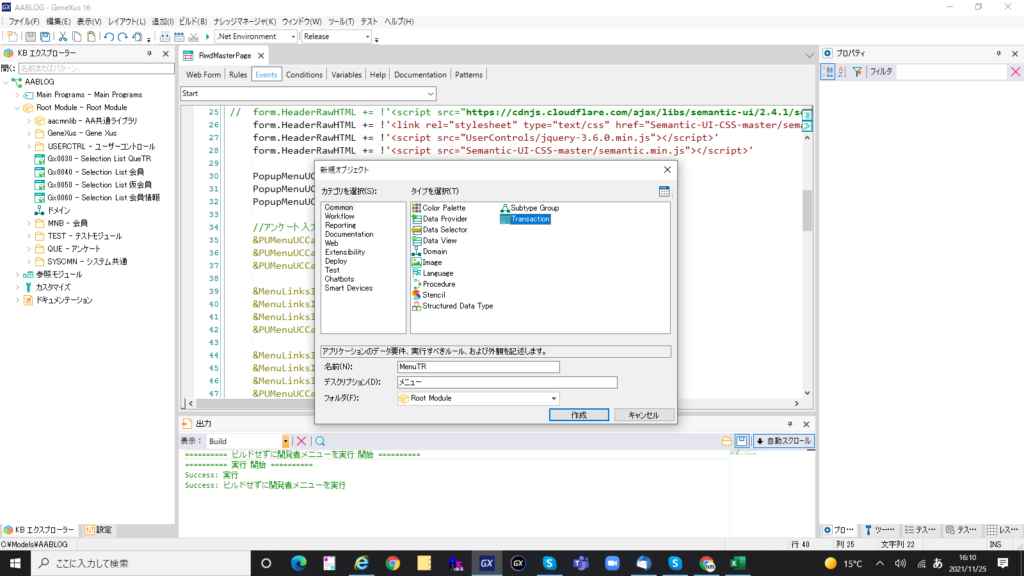Toggle categorized view in Properties panel

pyautogui.click(x=827, y=72)
